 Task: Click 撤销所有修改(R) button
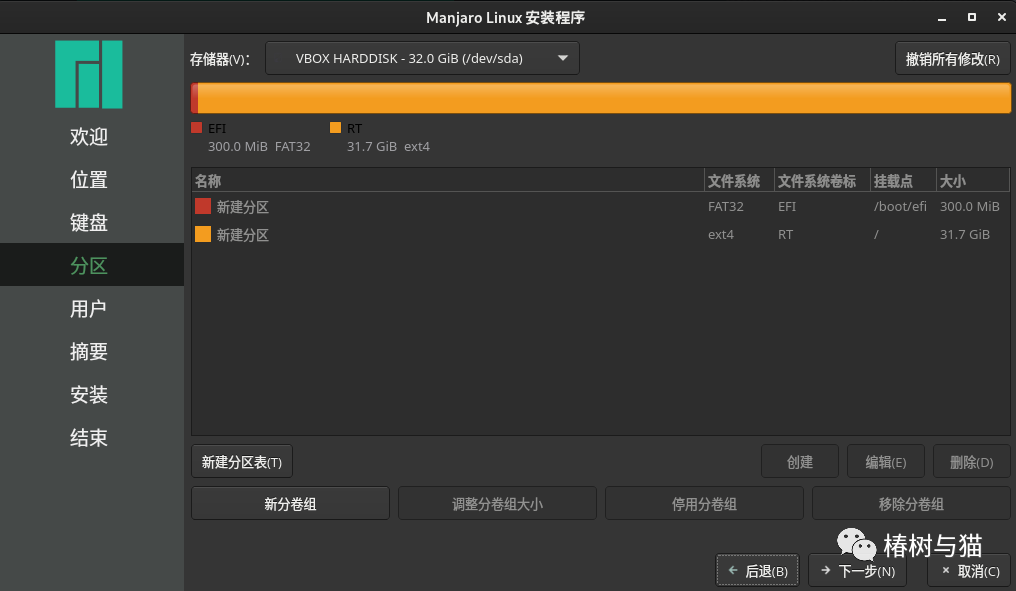[952, 59]
